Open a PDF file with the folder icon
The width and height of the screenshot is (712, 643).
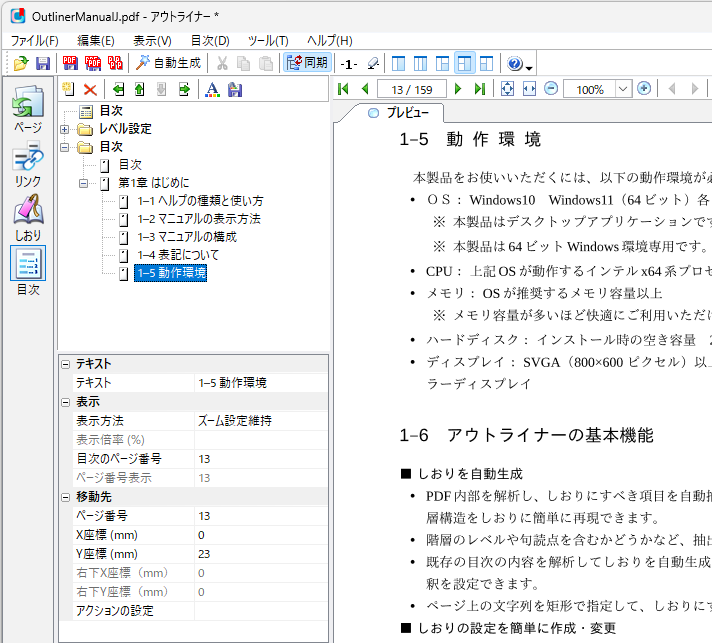[20, 63]
